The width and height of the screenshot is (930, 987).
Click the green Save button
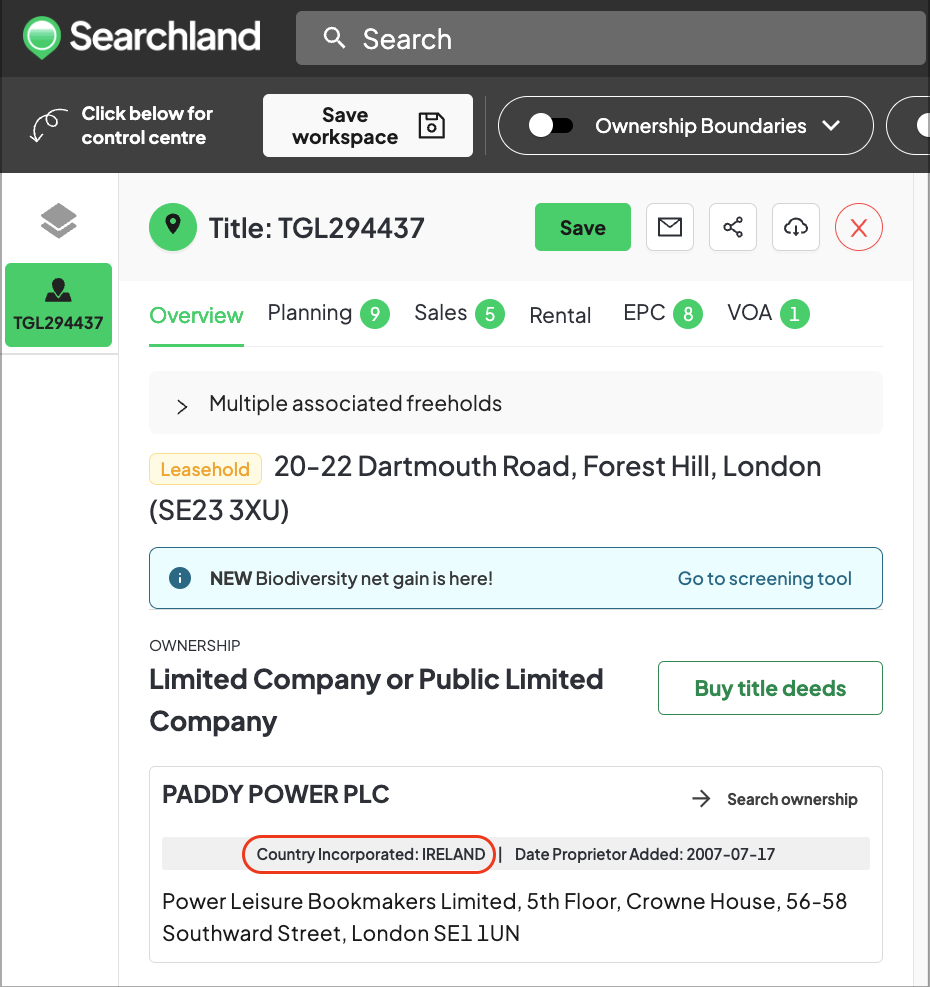tap(582, 227)
